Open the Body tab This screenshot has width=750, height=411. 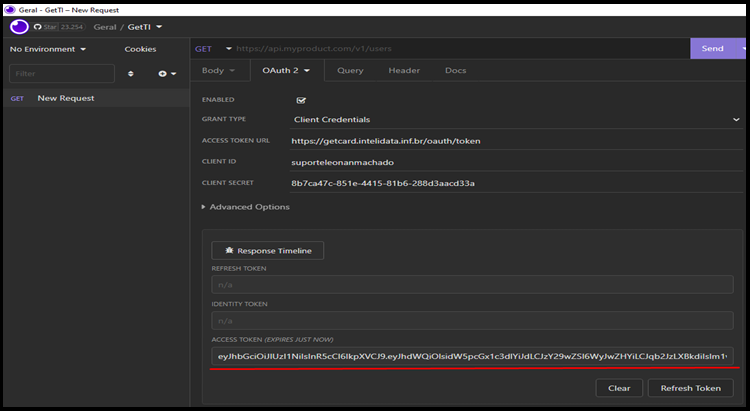(x=218, y=70)
